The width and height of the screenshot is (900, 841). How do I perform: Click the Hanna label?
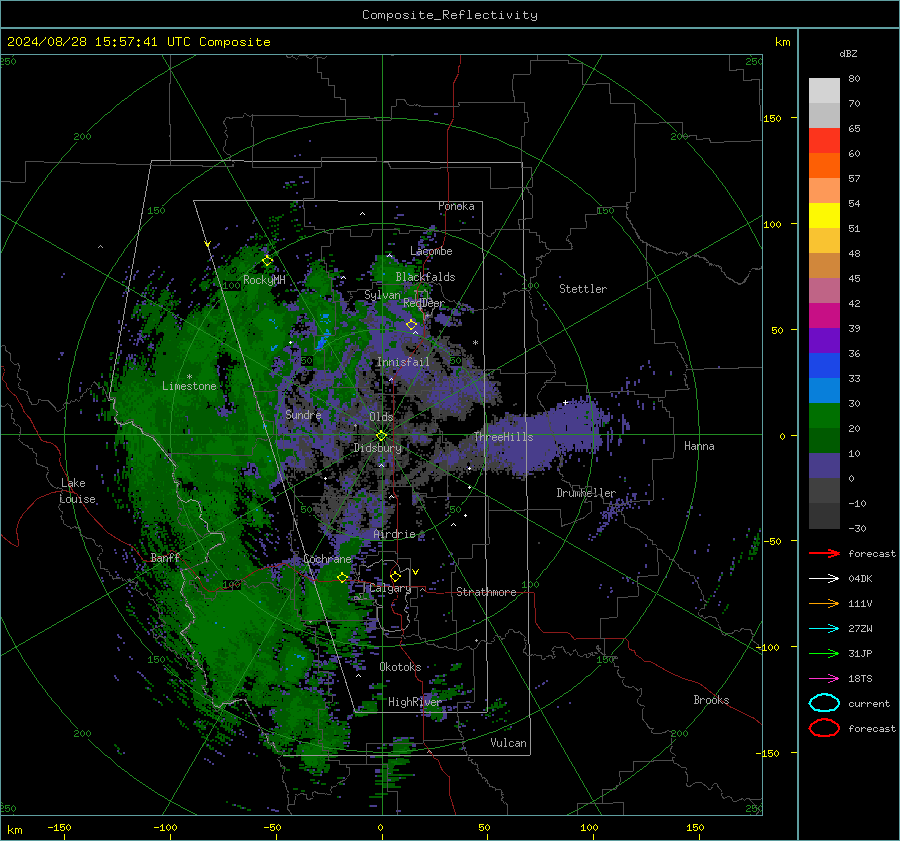click(x=699, y=445)
